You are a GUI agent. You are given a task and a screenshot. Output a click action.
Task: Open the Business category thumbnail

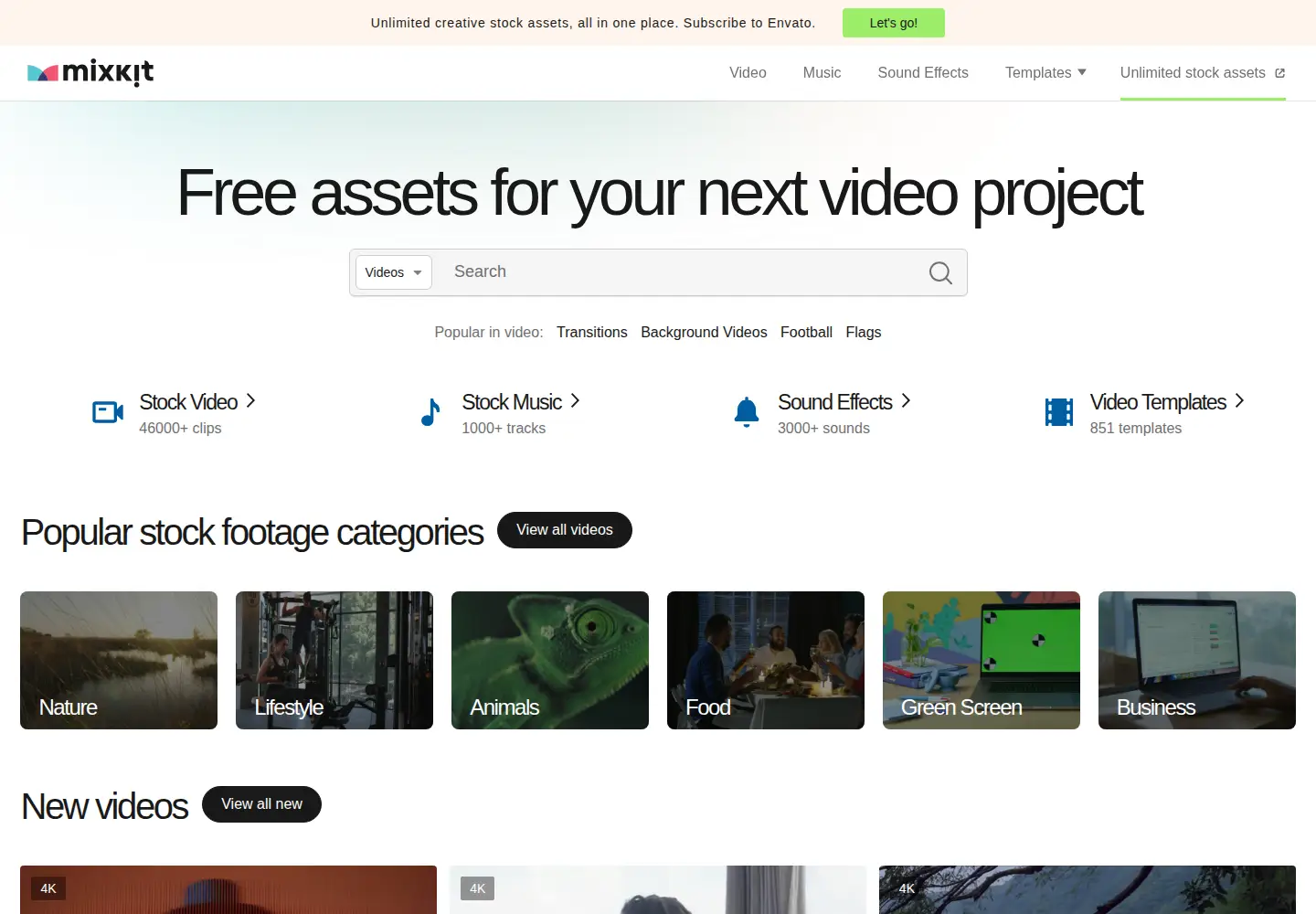click(1197, 660)
